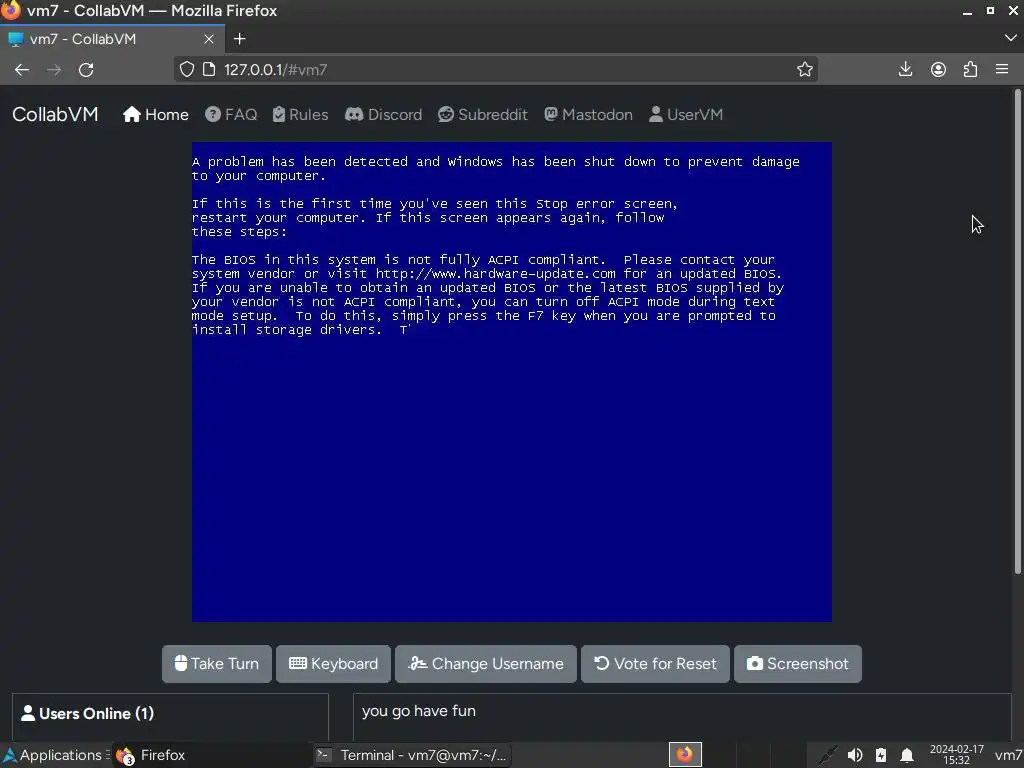The height and width of the screenshot is (768, 1024).
Task: Click the blue screen VM display
Action: [x=512, y=382]
